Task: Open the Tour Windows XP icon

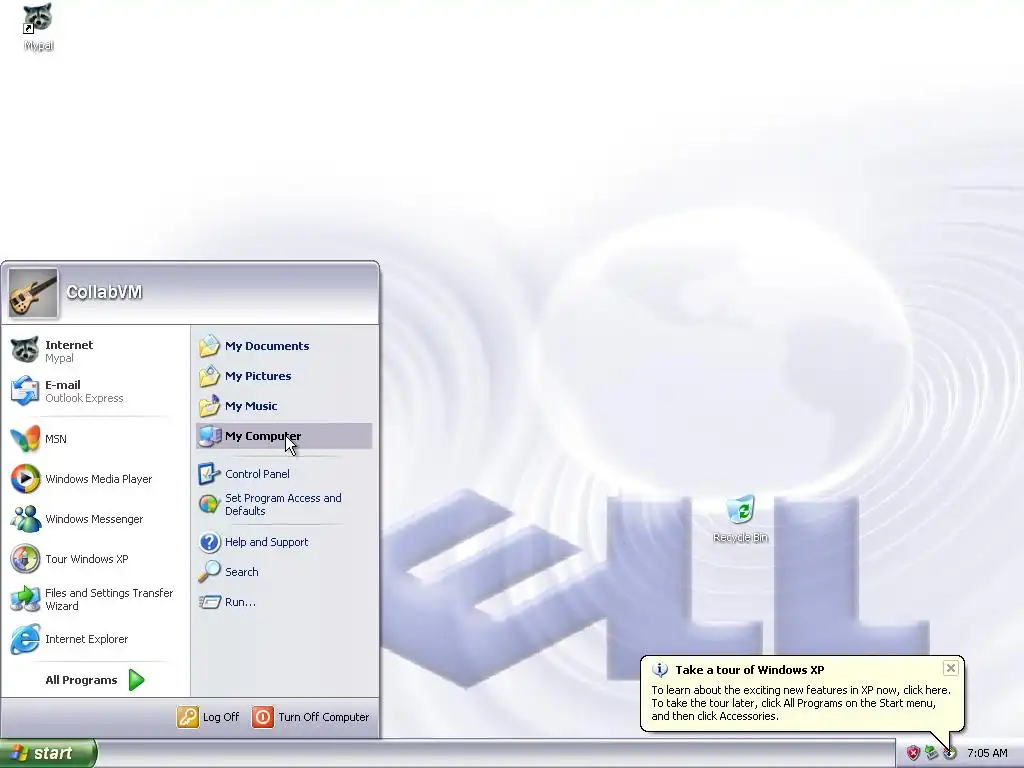Action: pos(25,559)
